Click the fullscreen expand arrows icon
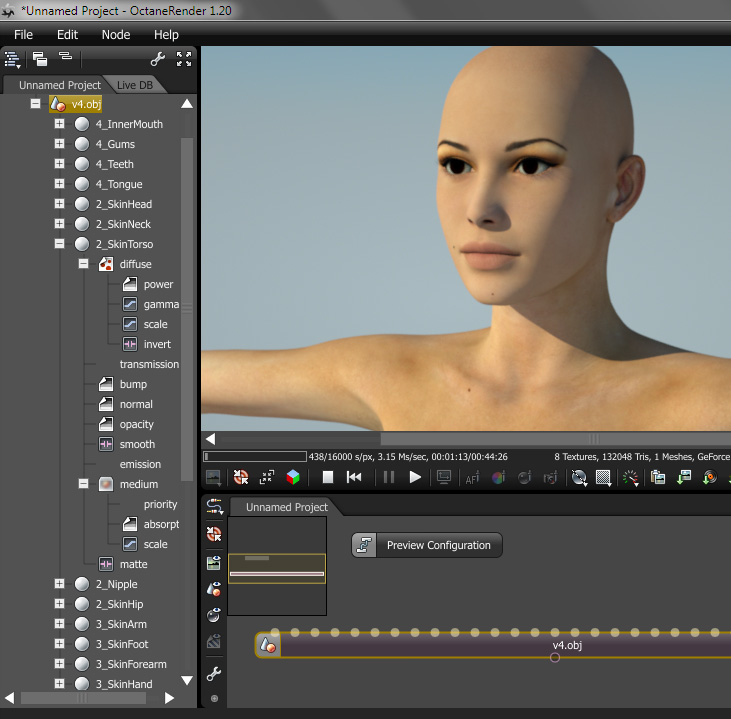 184,60
